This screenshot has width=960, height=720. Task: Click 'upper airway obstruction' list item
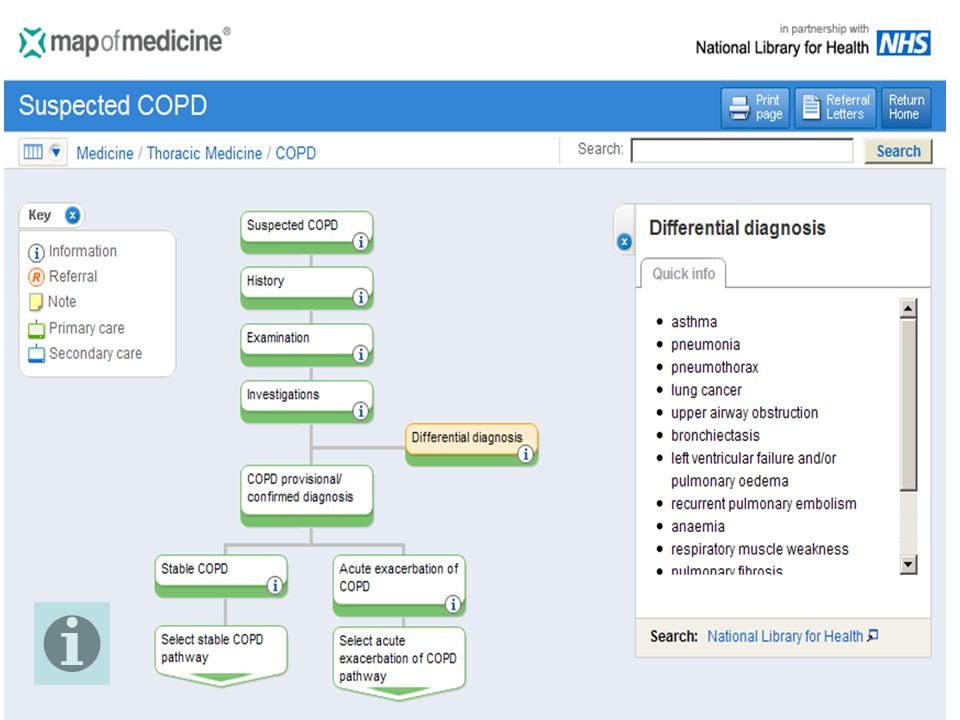744,413
